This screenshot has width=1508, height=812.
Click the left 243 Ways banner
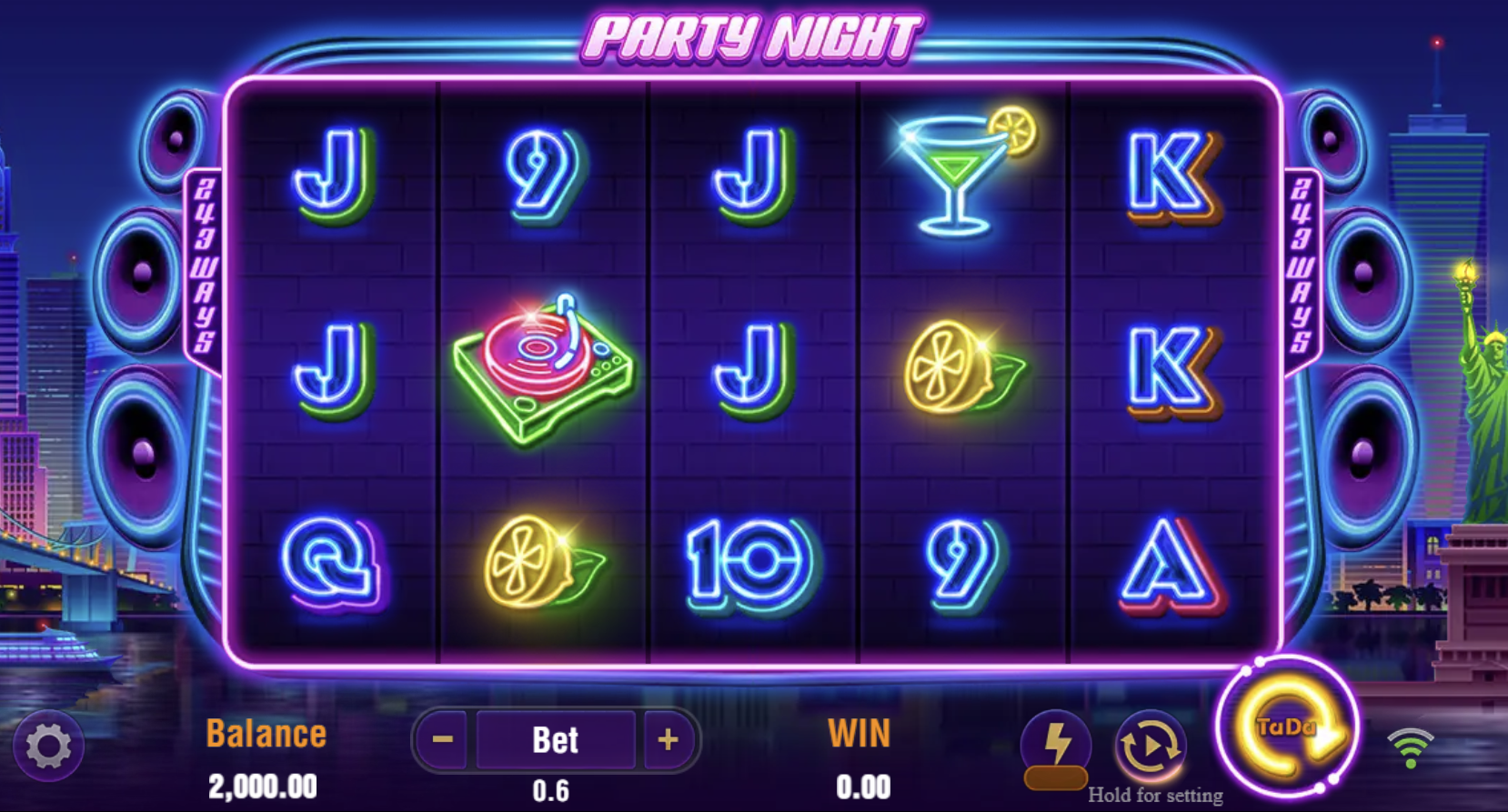pyautogui.click(x=204, y=266)
